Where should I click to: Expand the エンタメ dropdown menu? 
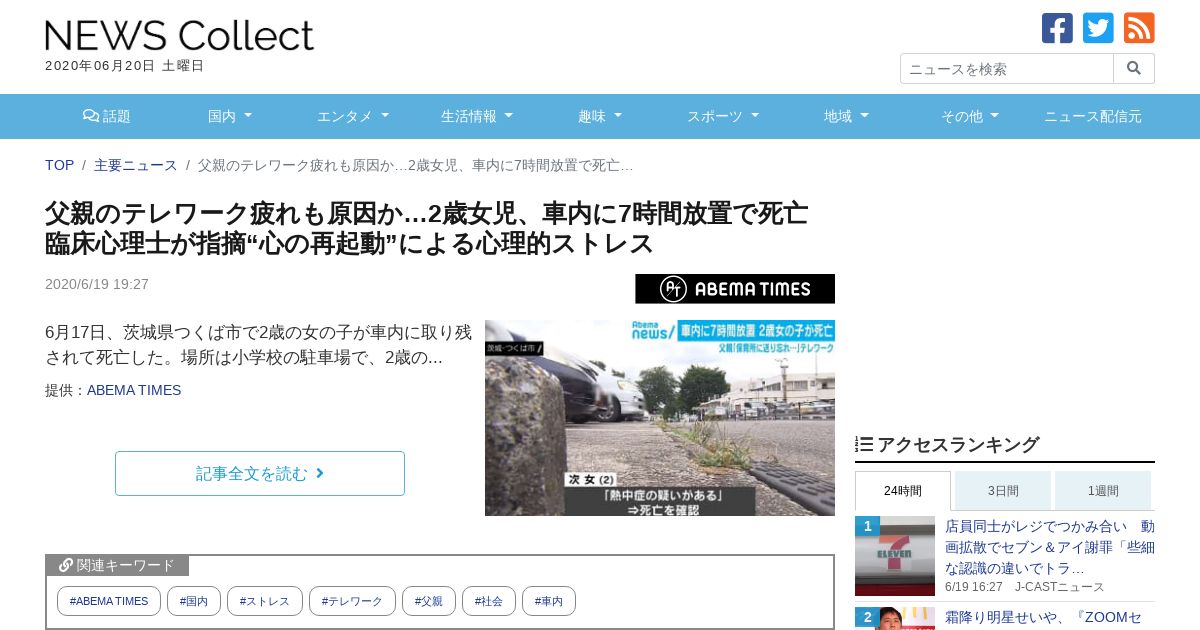(353, 116)
